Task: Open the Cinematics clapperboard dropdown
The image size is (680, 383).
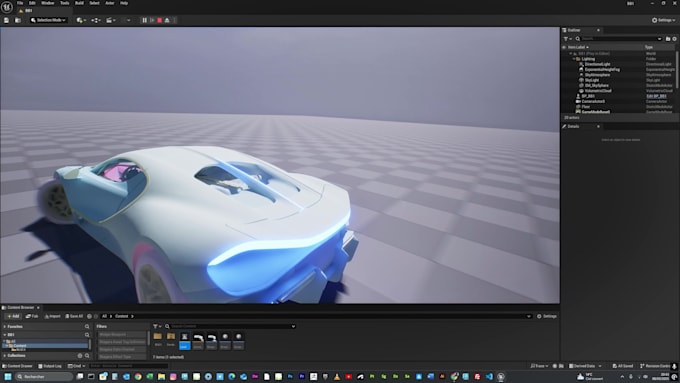Action: point(111,20)
